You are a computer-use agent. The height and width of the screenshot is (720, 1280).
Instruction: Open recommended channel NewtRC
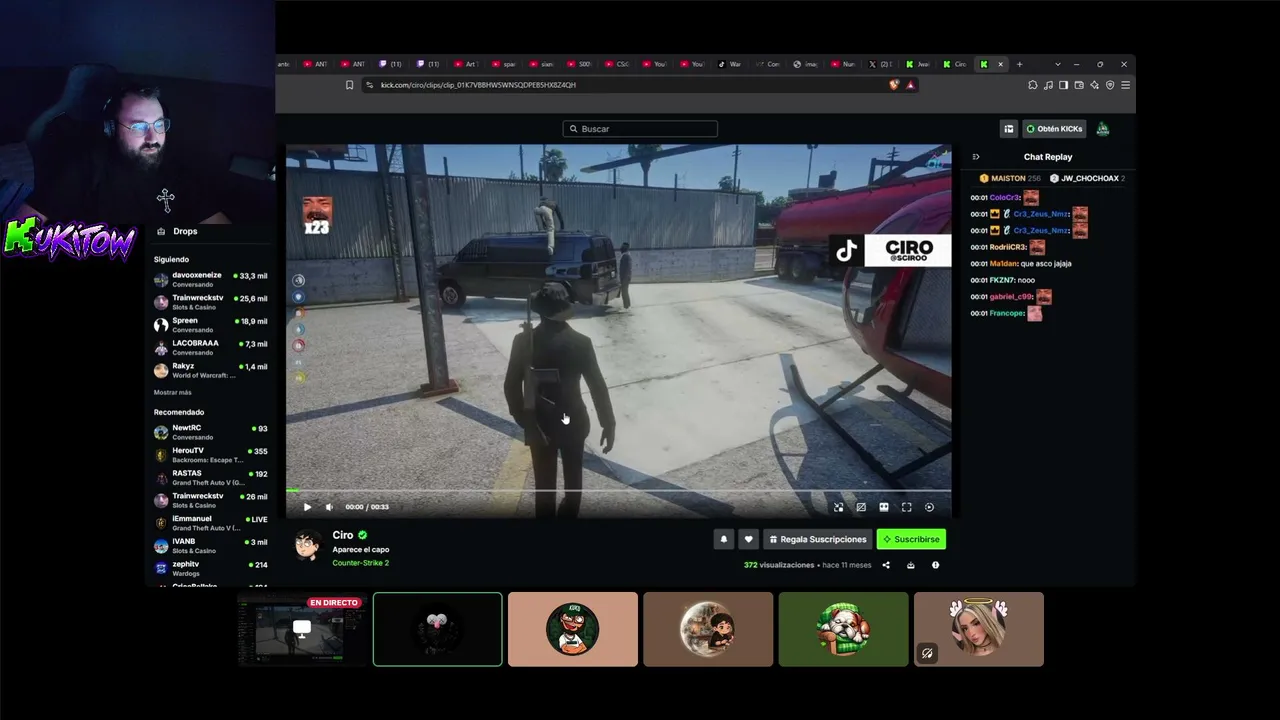(x=210, y=432)
